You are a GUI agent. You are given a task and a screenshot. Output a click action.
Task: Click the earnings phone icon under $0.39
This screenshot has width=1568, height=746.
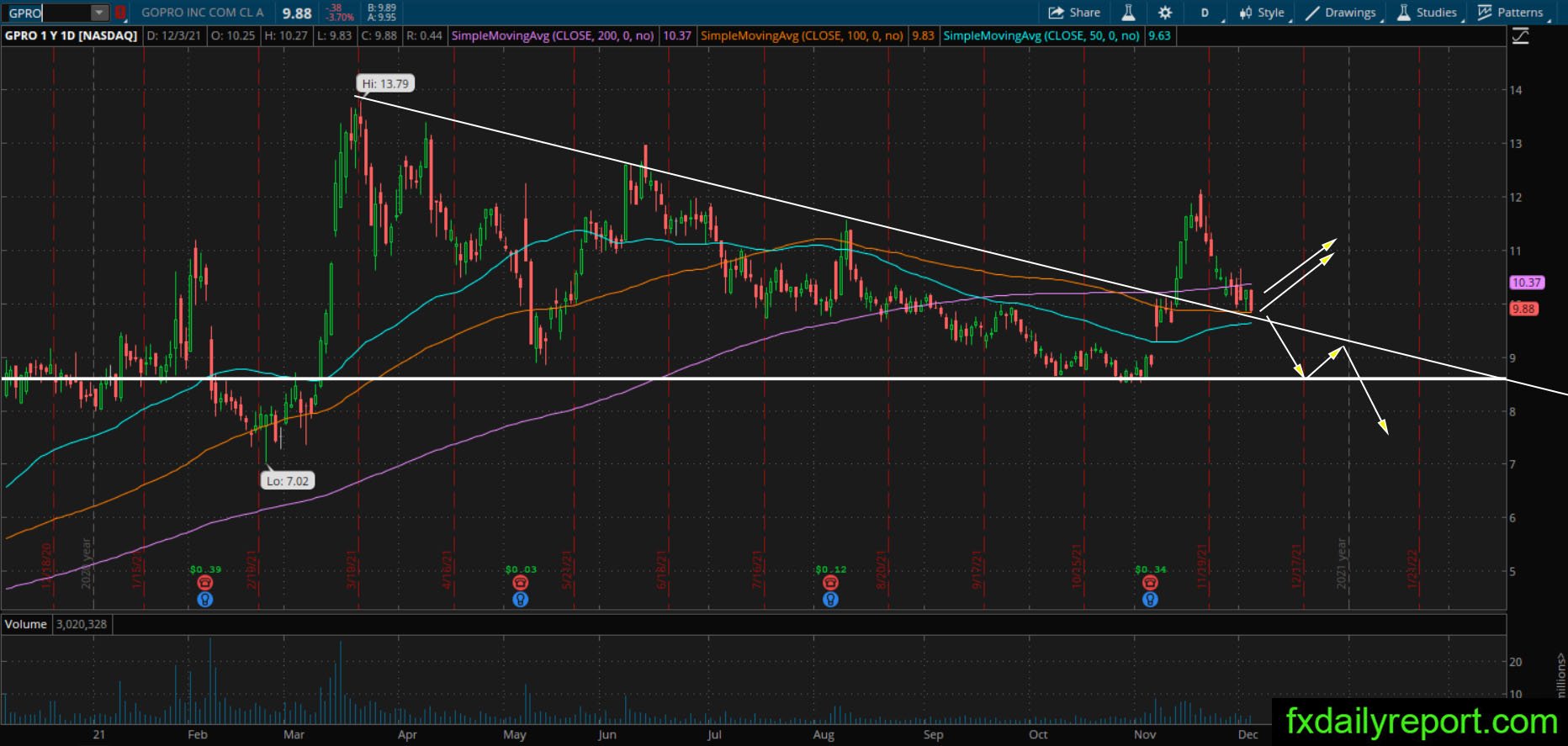tap(204, 583)
